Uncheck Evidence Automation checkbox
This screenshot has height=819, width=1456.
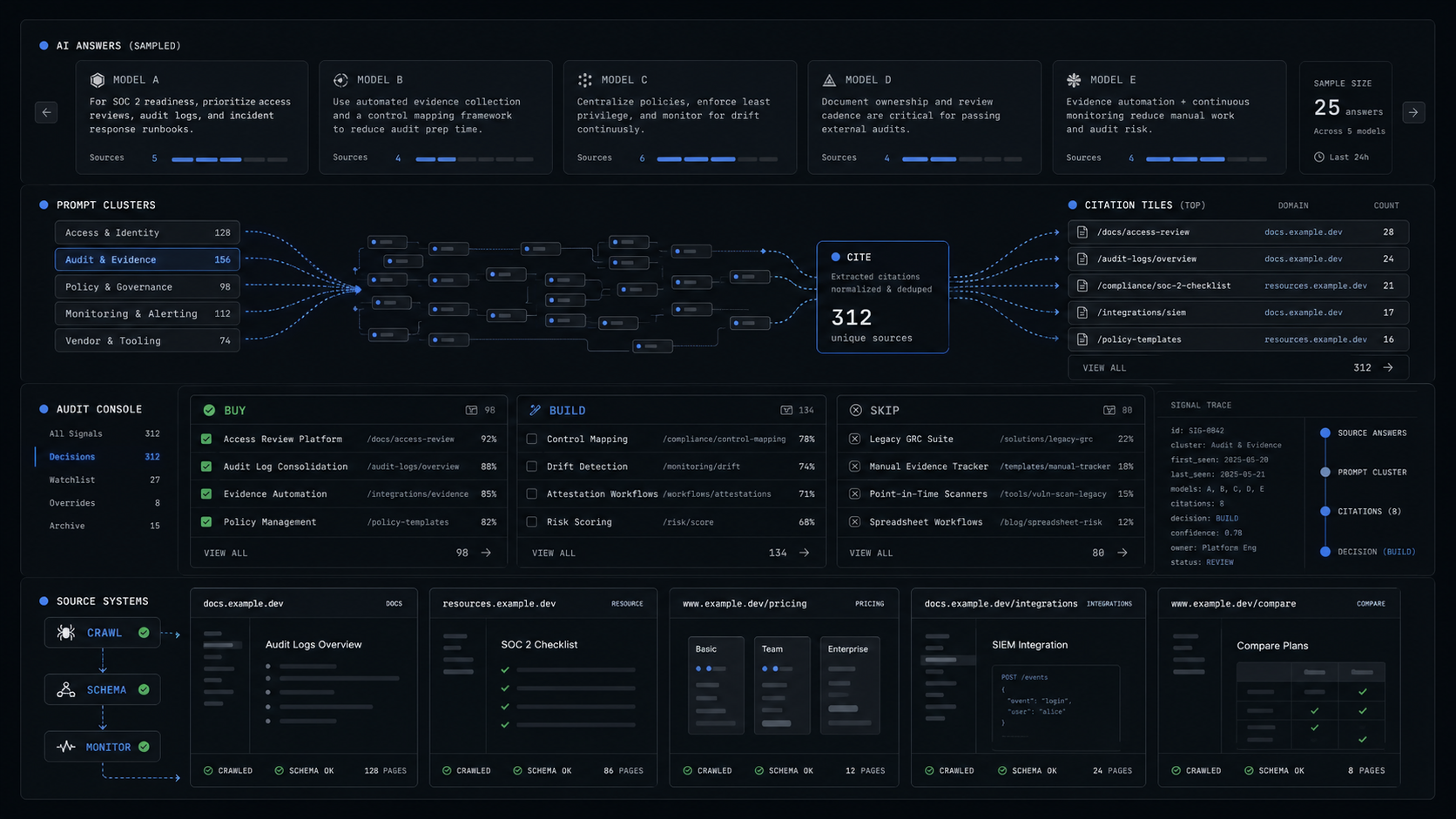tap(206, 493)
